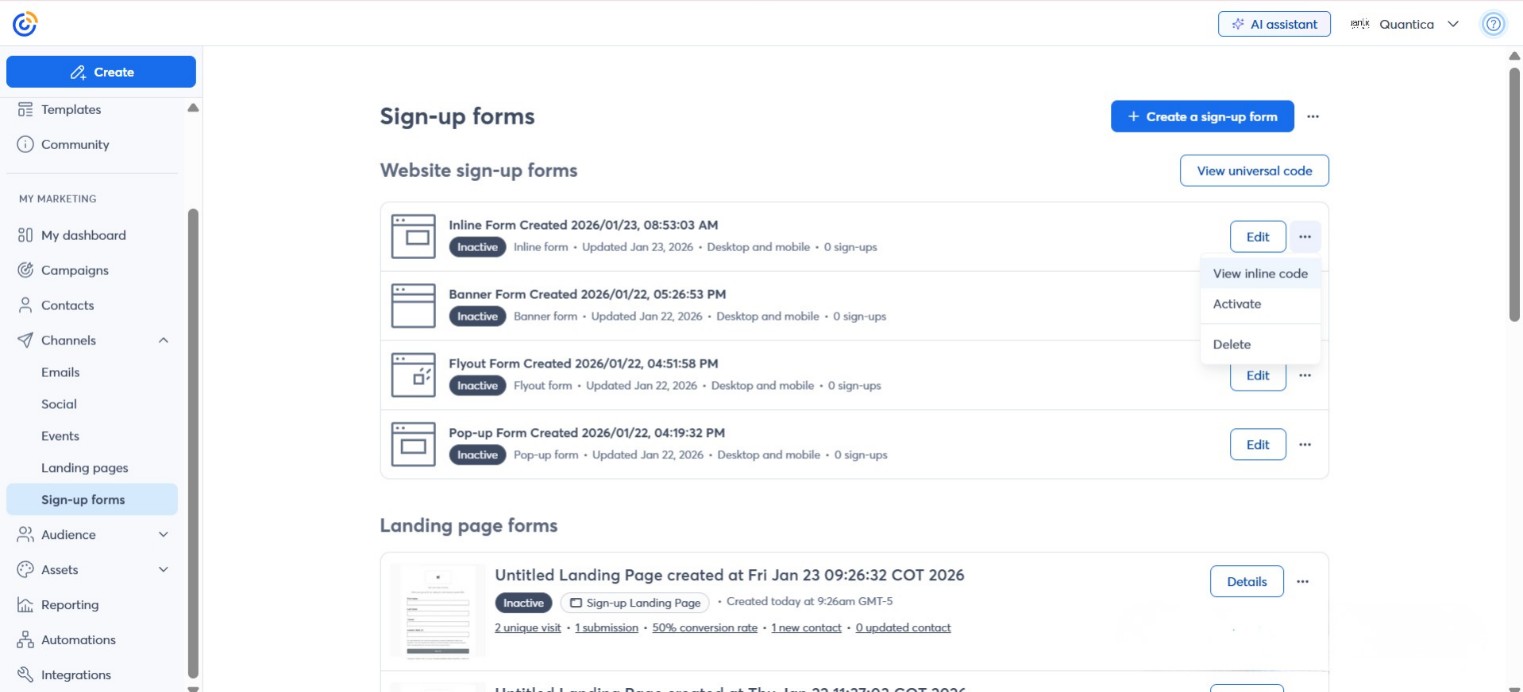
Task: Open landing page form ellipsis menu
Action: (x=1303, y=582)
